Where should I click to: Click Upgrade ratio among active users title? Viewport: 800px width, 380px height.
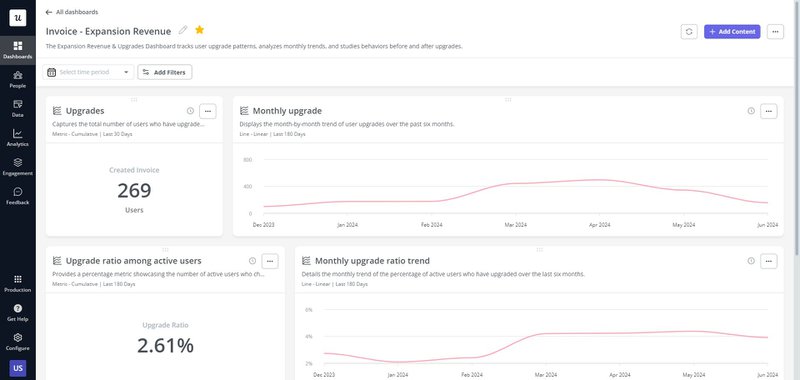click(x=134, y=261)
